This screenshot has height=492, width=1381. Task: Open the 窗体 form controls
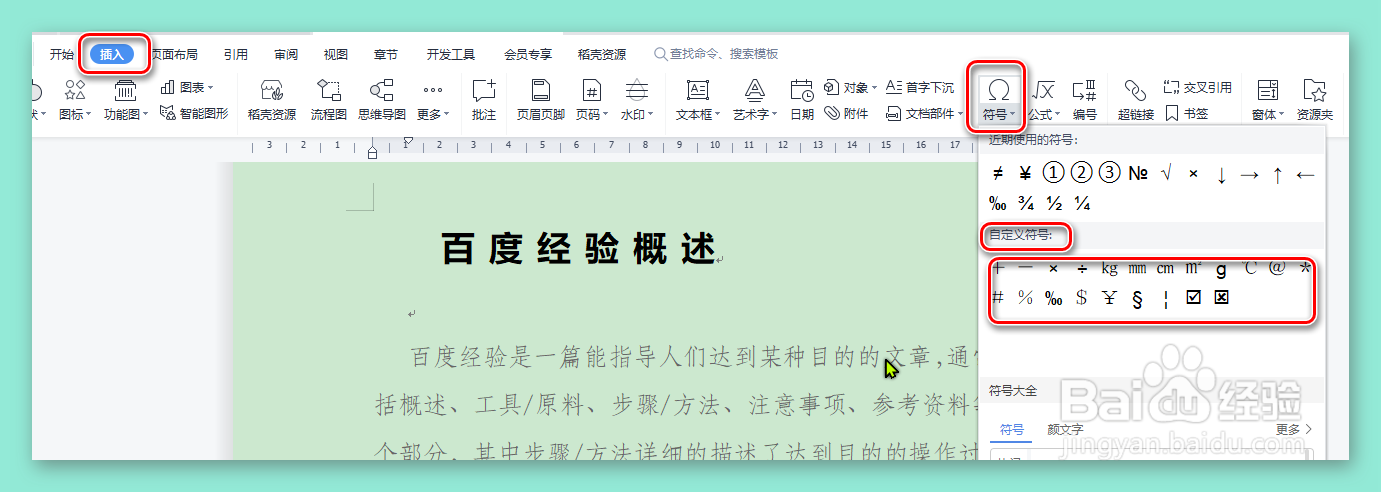click(x=1268, y=100)
